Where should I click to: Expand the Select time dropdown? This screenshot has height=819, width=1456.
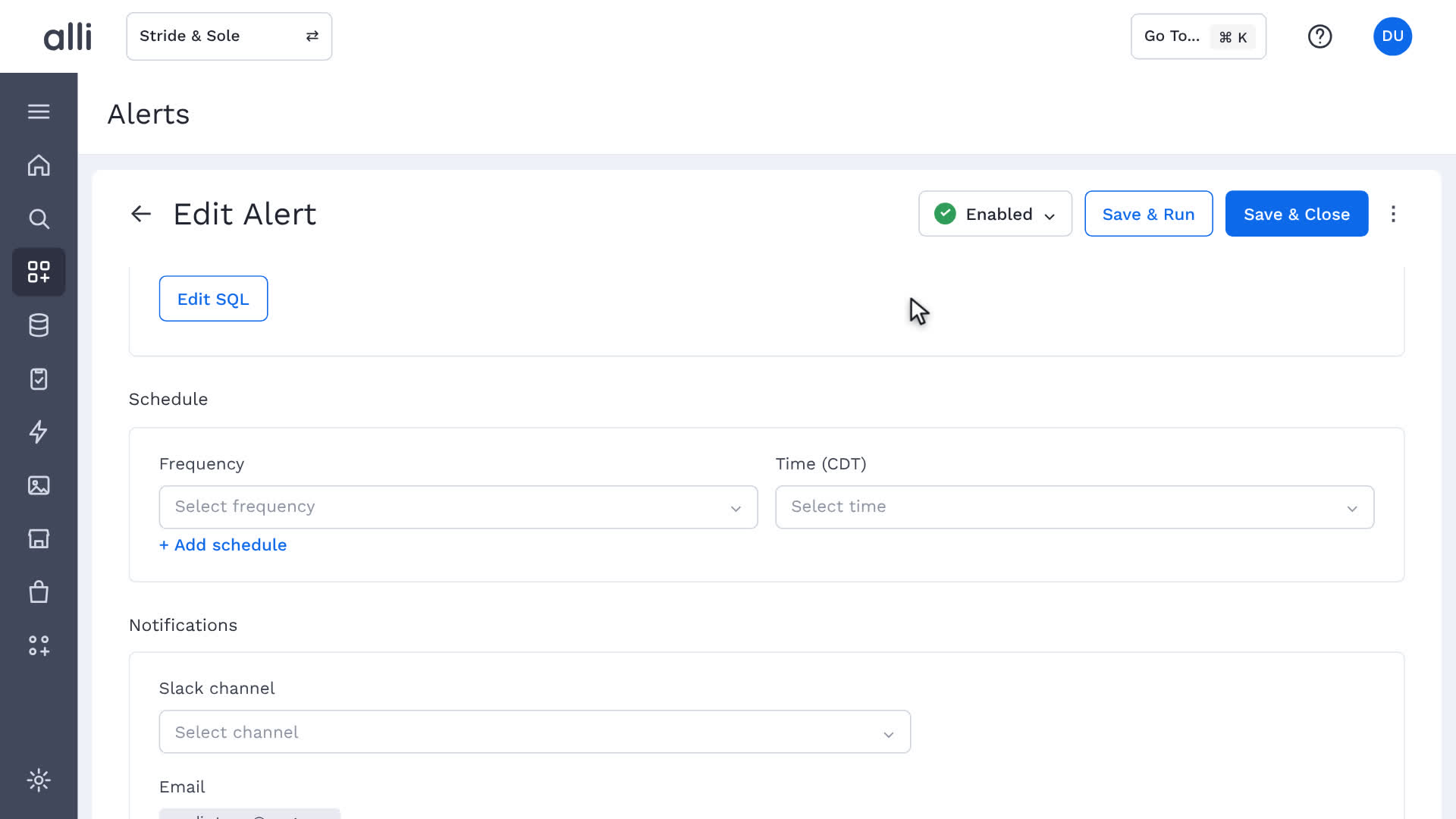coord(1075,507)
